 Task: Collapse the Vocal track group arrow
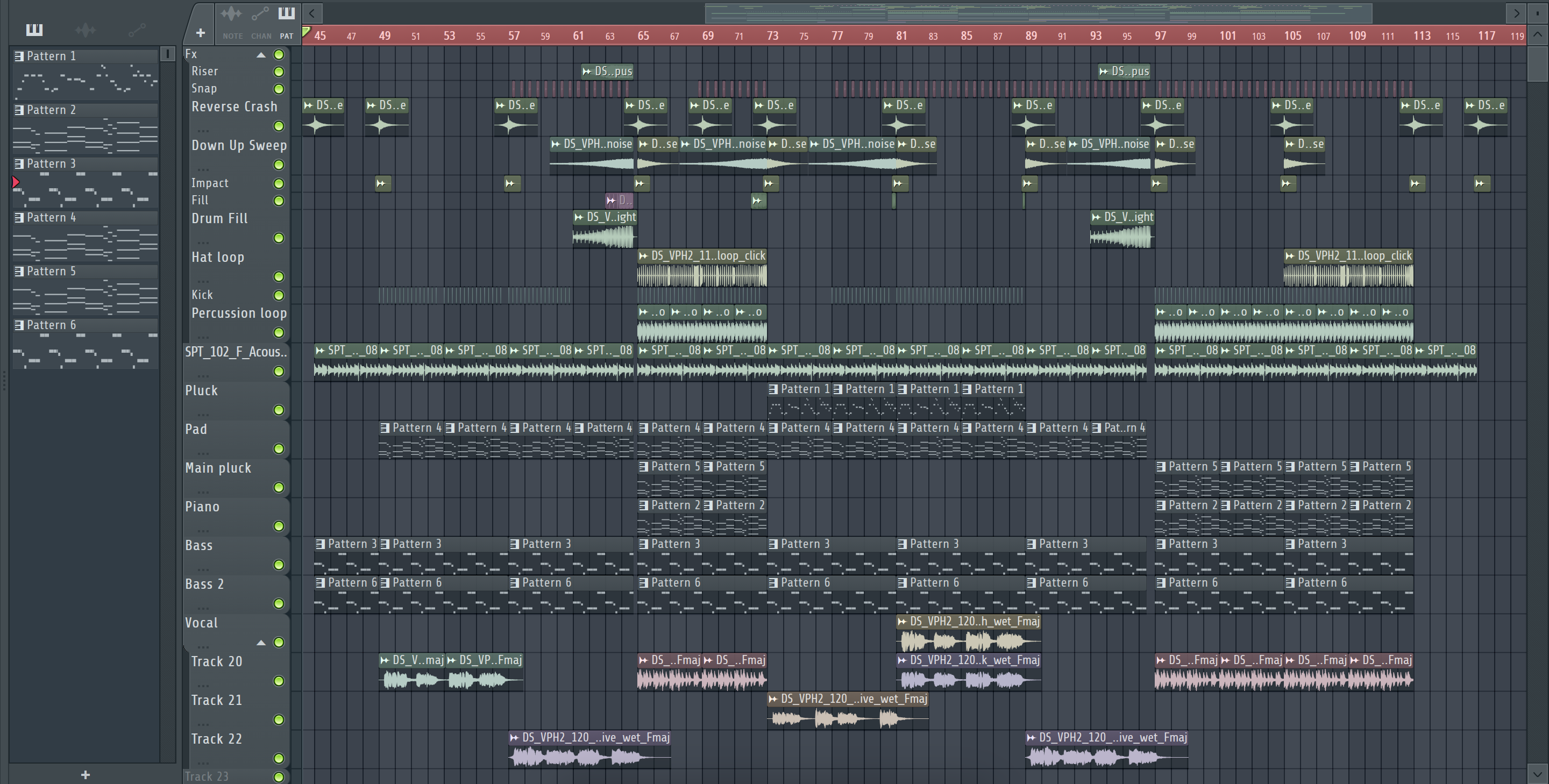pos(260,643)
